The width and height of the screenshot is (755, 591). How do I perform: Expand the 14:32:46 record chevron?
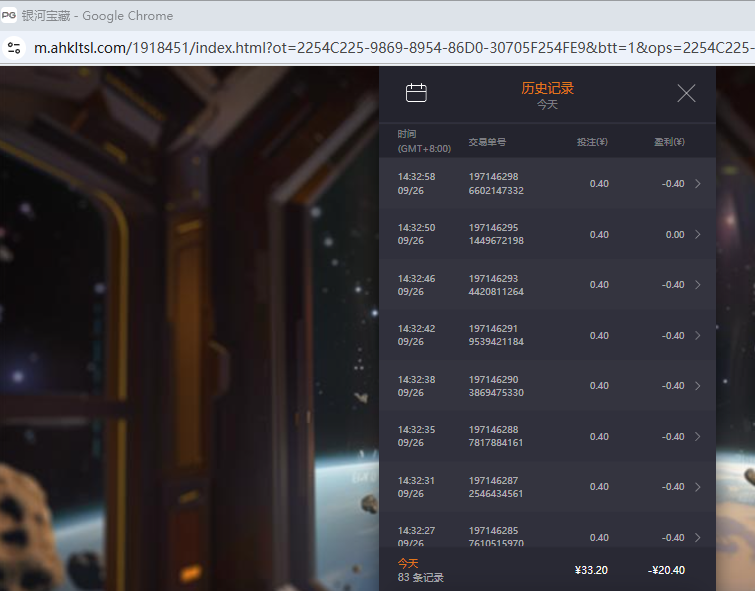(x=697, y=285)
